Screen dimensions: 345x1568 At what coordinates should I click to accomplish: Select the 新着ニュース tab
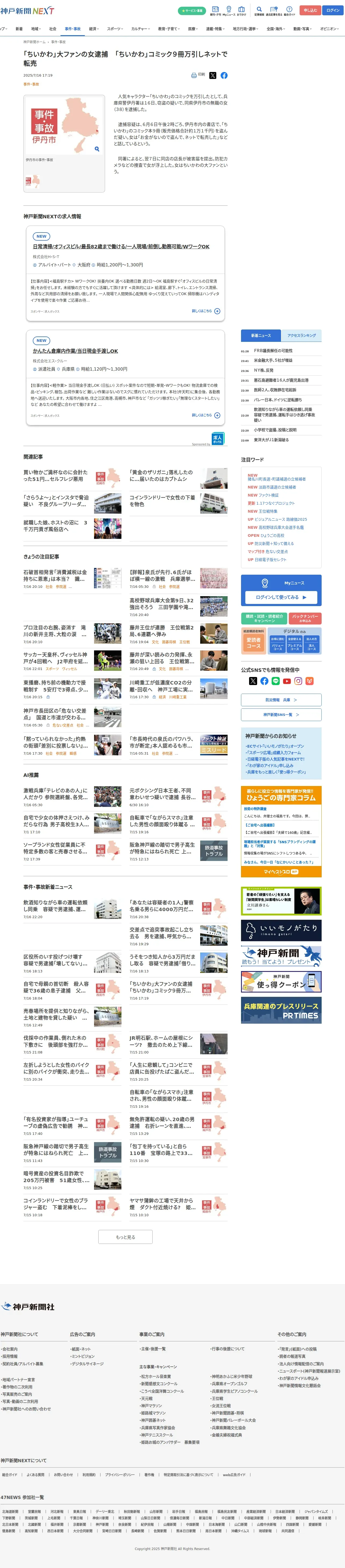click(x=261, y=335)
